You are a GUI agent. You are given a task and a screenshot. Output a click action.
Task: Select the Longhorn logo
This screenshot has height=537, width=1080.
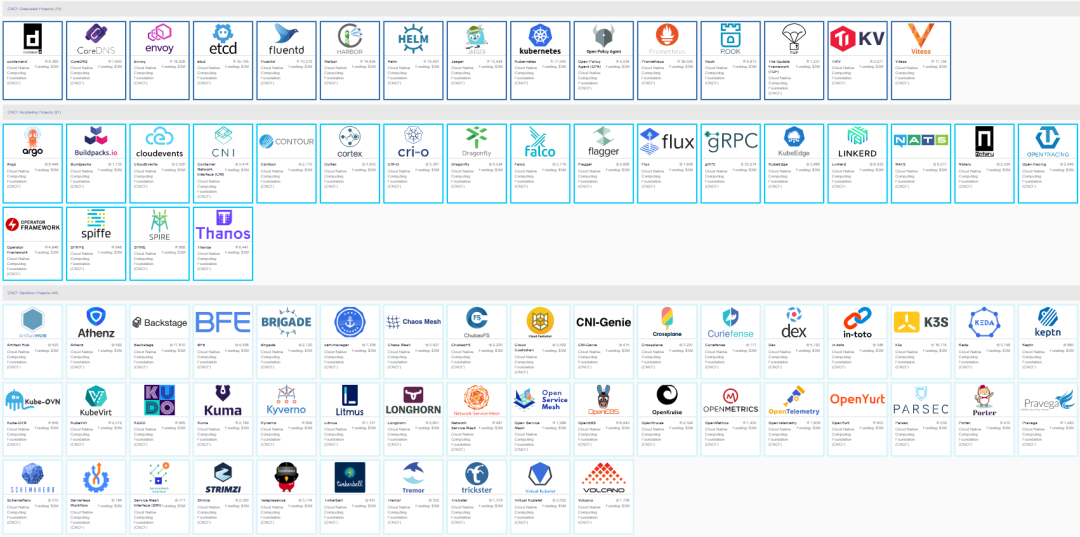413,400
